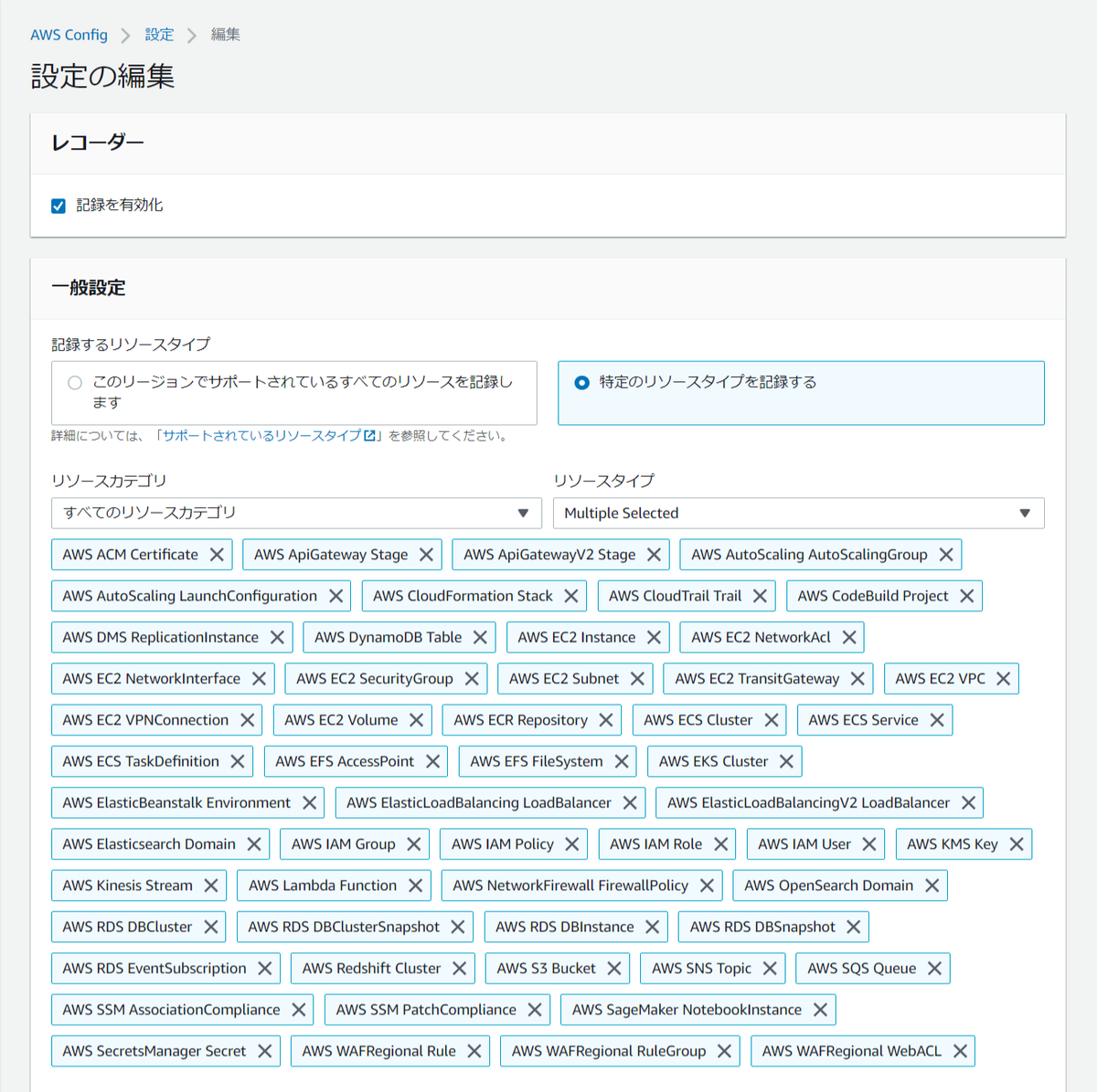This screenshot has height=1092, width=1097.
Task: Open サポートされているリソースタイプ documentation link
Action: point(269,436)
